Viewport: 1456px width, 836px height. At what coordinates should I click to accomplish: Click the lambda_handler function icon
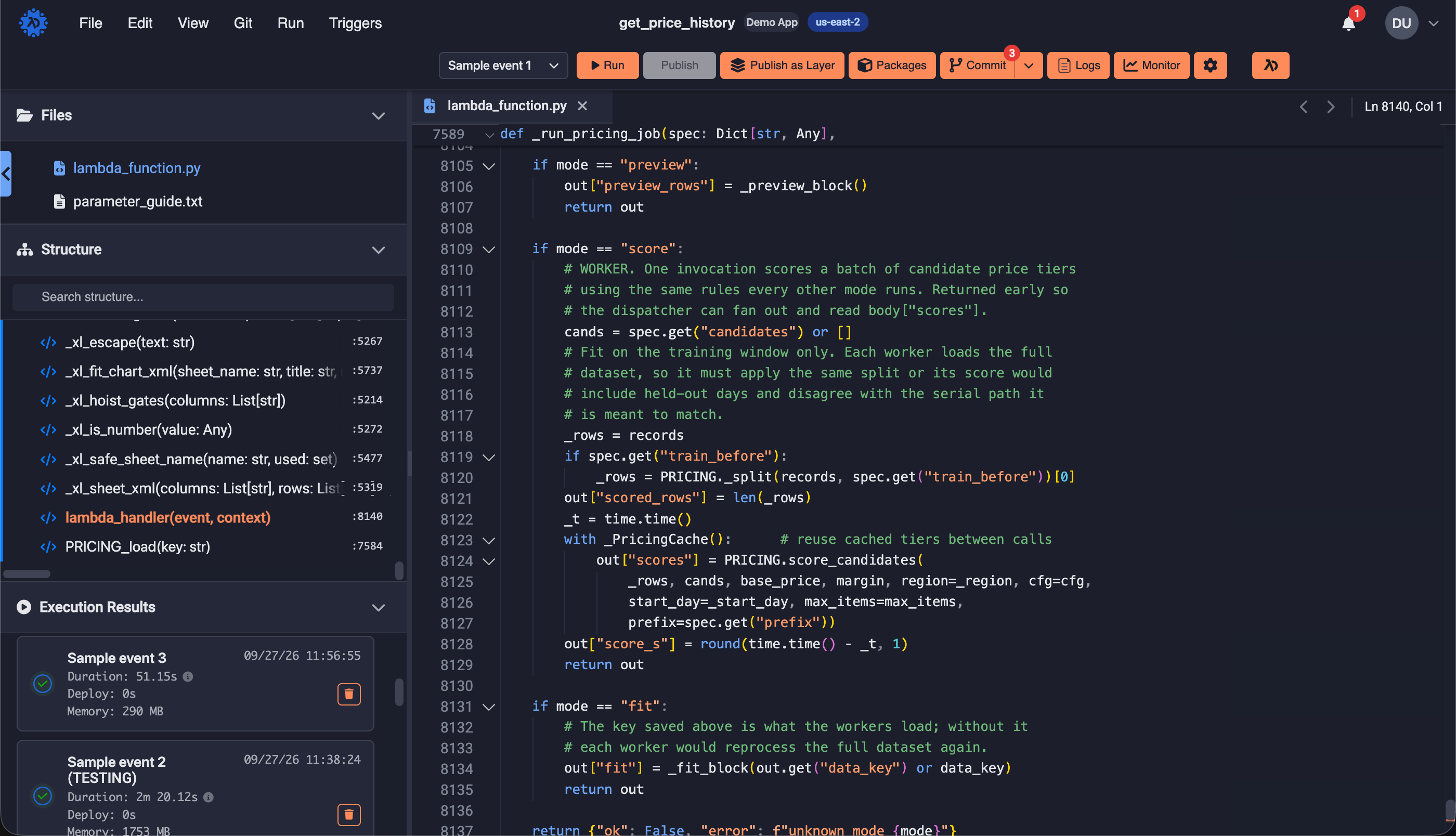click(x=48, y=518)
